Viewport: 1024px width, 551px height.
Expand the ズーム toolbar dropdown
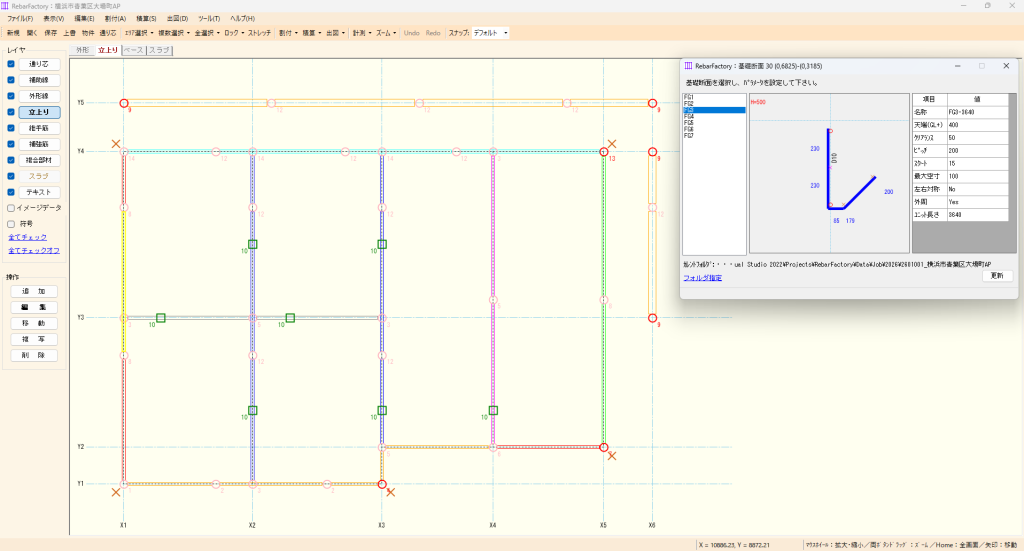tap(385, 33)
